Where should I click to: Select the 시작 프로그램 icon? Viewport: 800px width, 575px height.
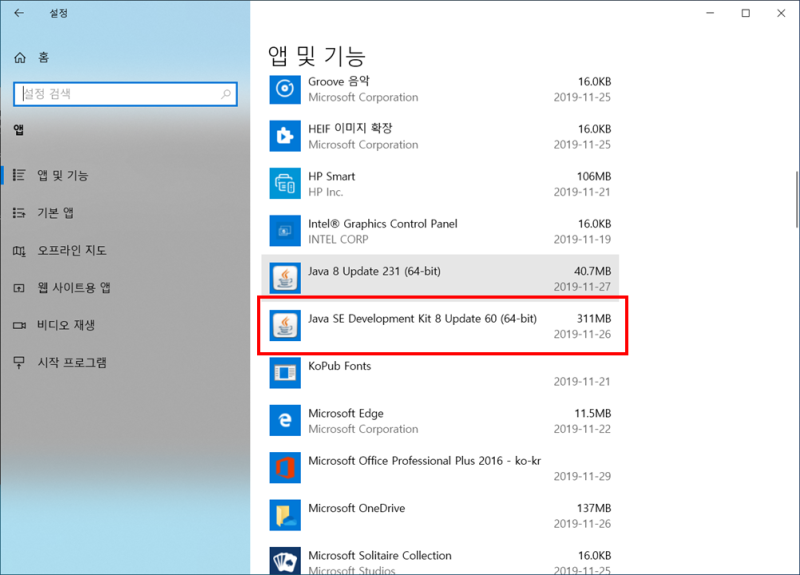coord(19,363)
